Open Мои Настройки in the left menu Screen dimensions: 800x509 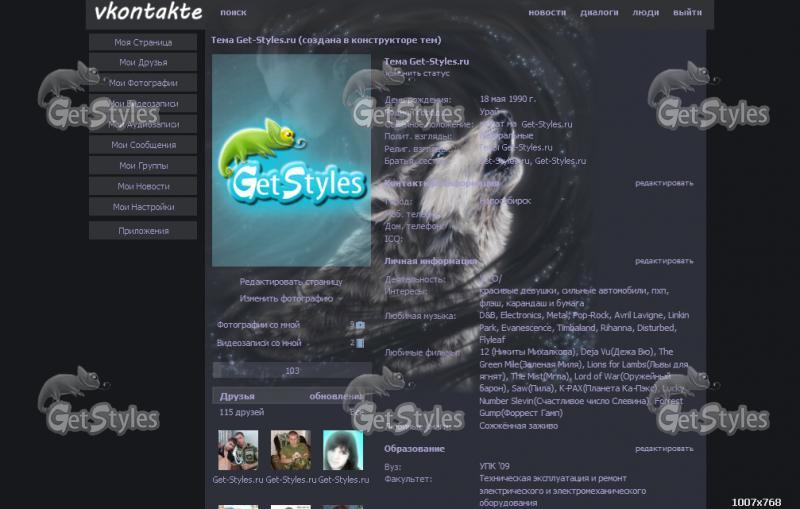[143, 207]
